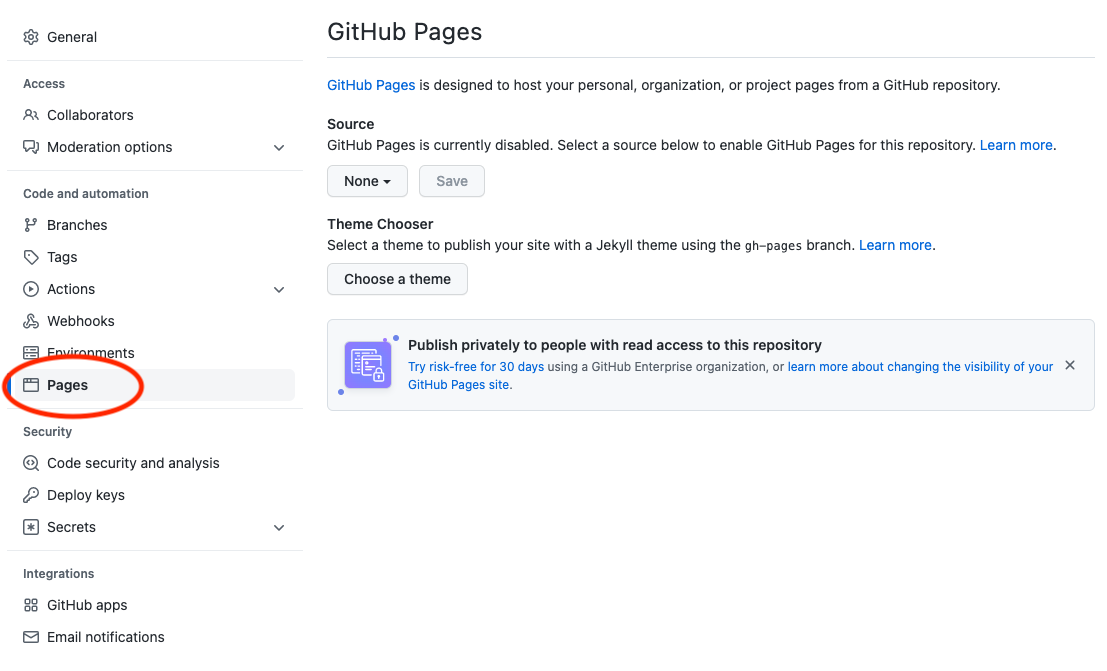Open Email notifications via envelope icon

tap(29, 637)
